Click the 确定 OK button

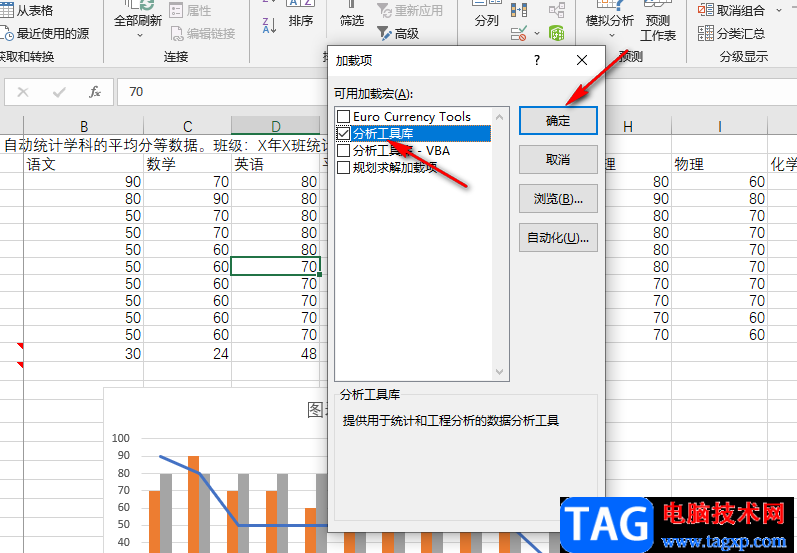coord(558,121)
